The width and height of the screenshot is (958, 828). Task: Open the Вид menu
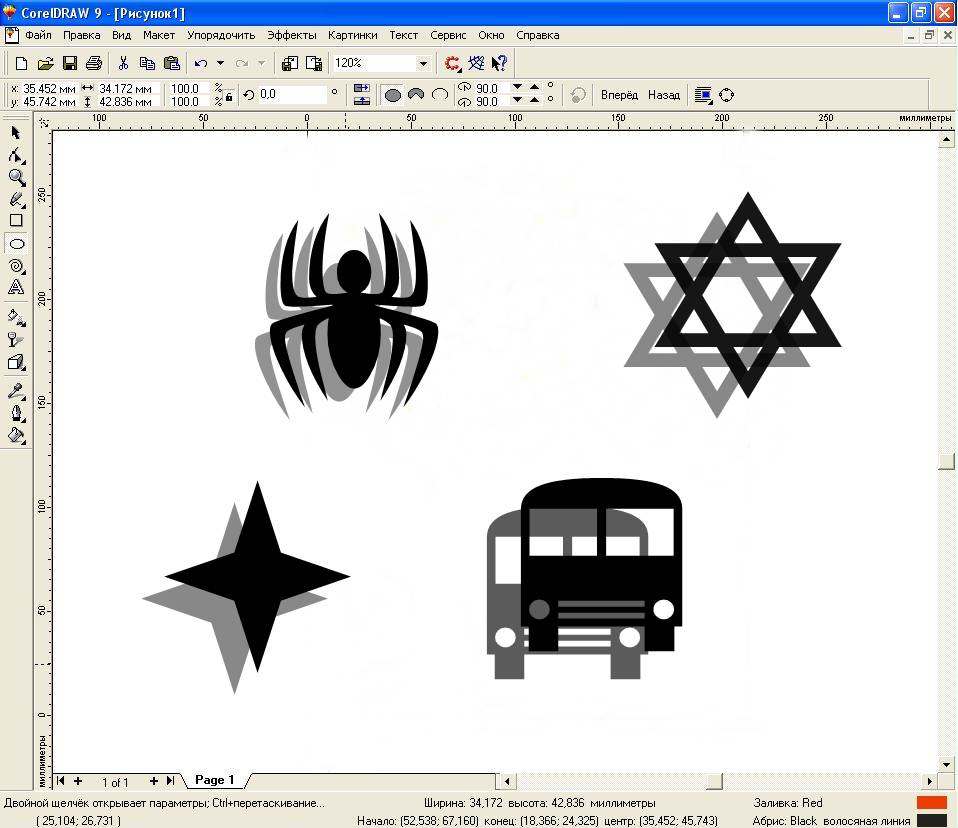click(122, 35)
